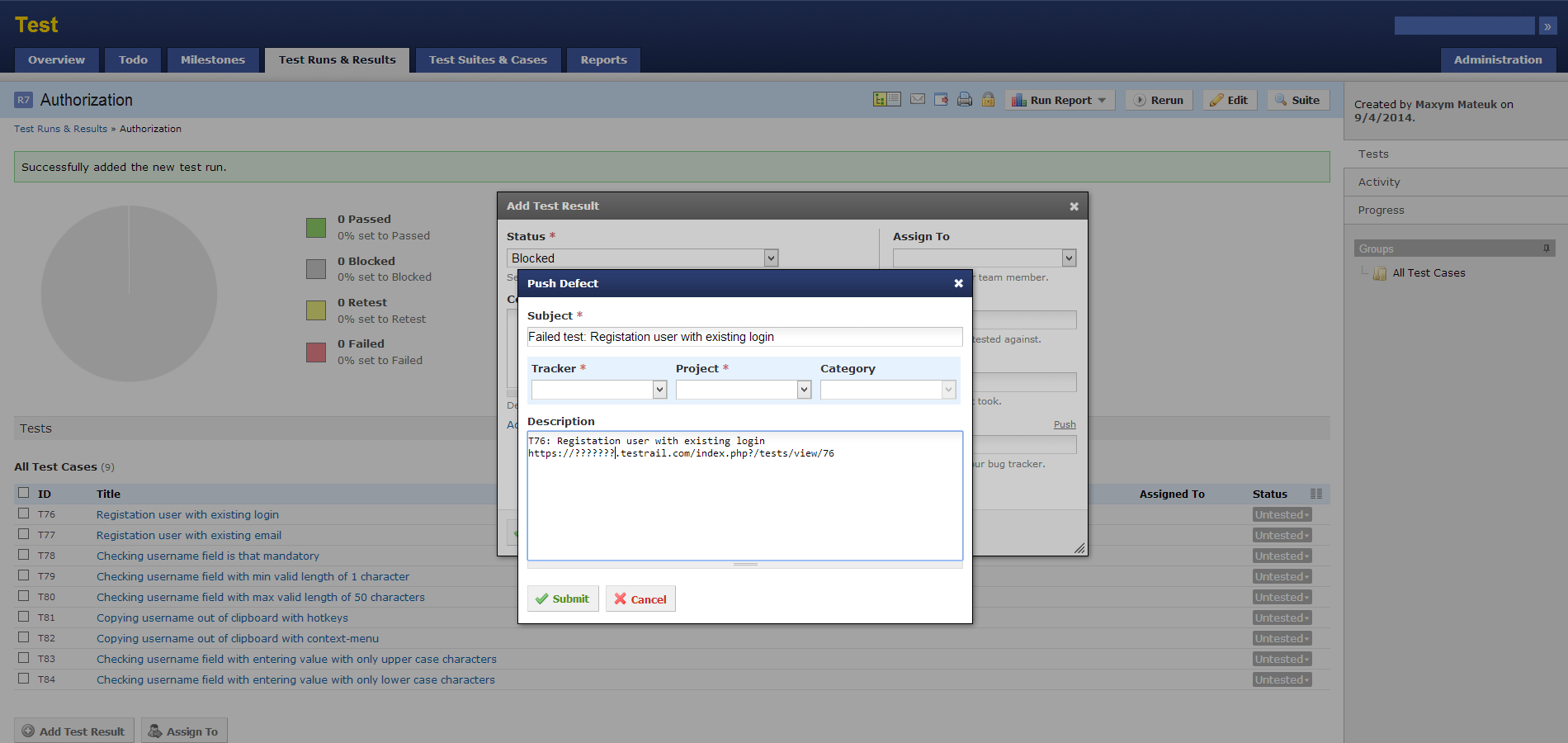This screenshot has width=1568, height=743.
Task: Click into the Description text area
Action: pos(745,495)
